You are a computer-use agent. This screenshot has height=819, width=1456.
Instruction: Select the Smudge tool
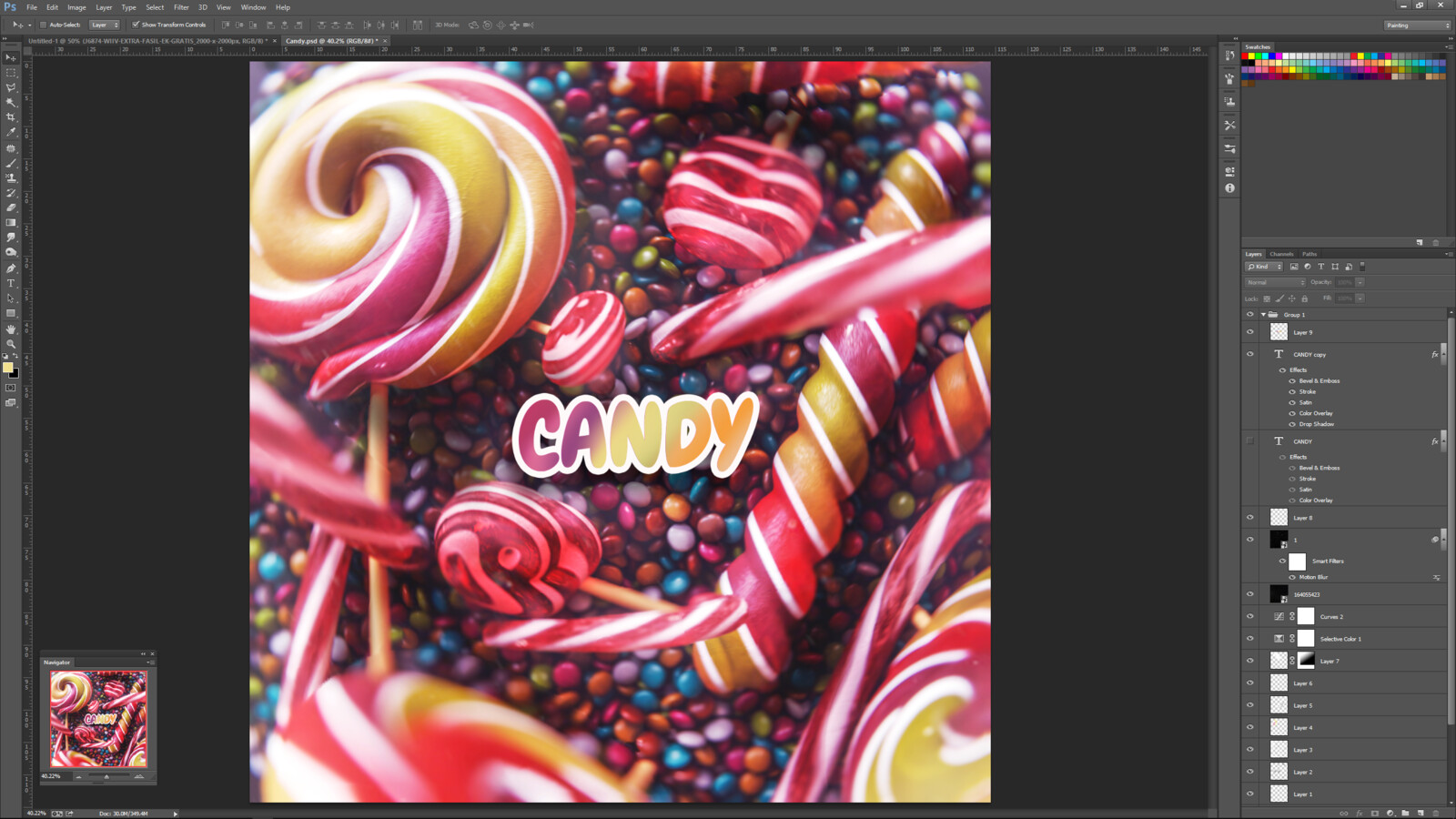(11, 238)
